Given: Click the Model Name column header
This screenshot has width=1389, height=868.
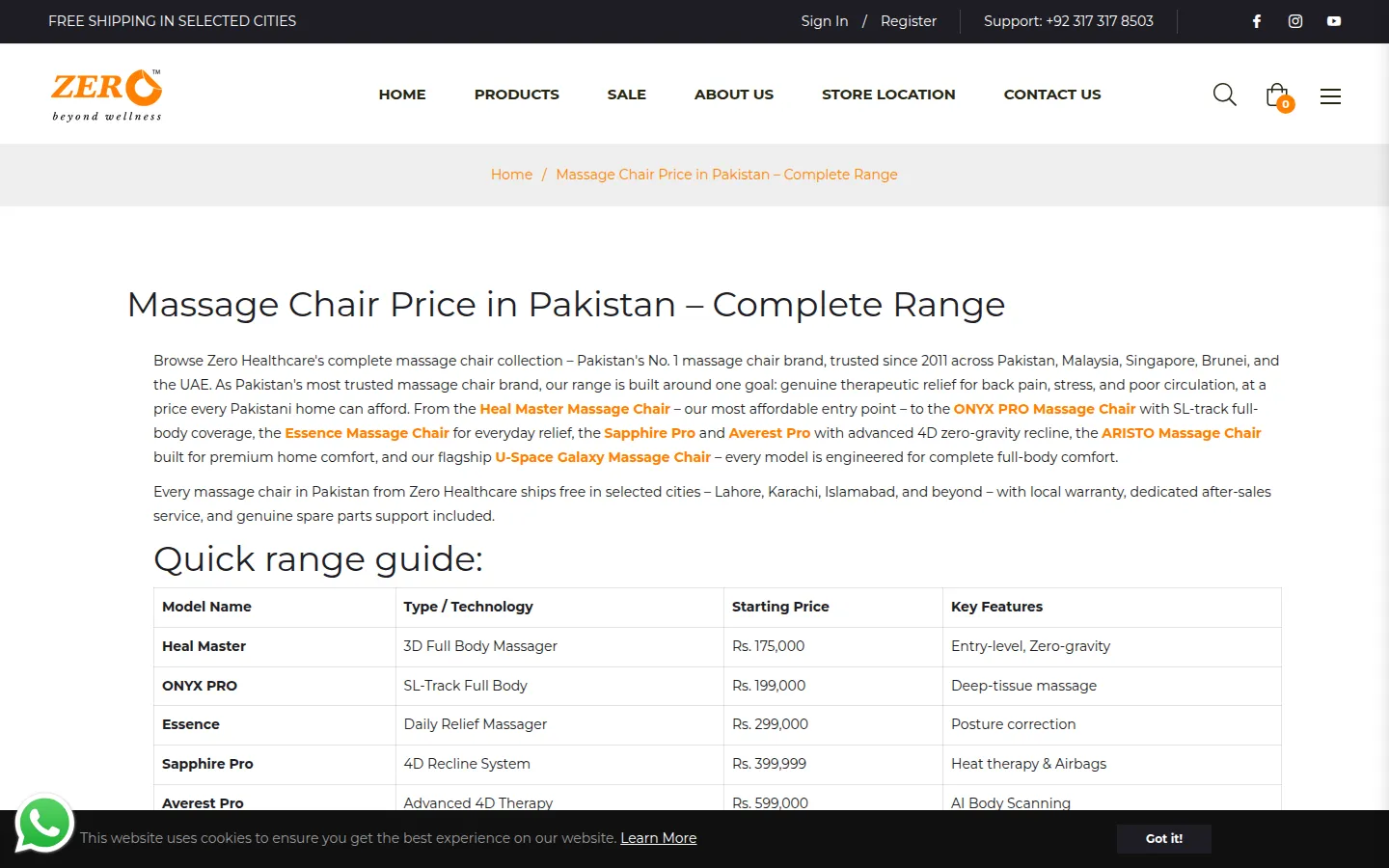Looking at the screenshot, I should 275,608.
